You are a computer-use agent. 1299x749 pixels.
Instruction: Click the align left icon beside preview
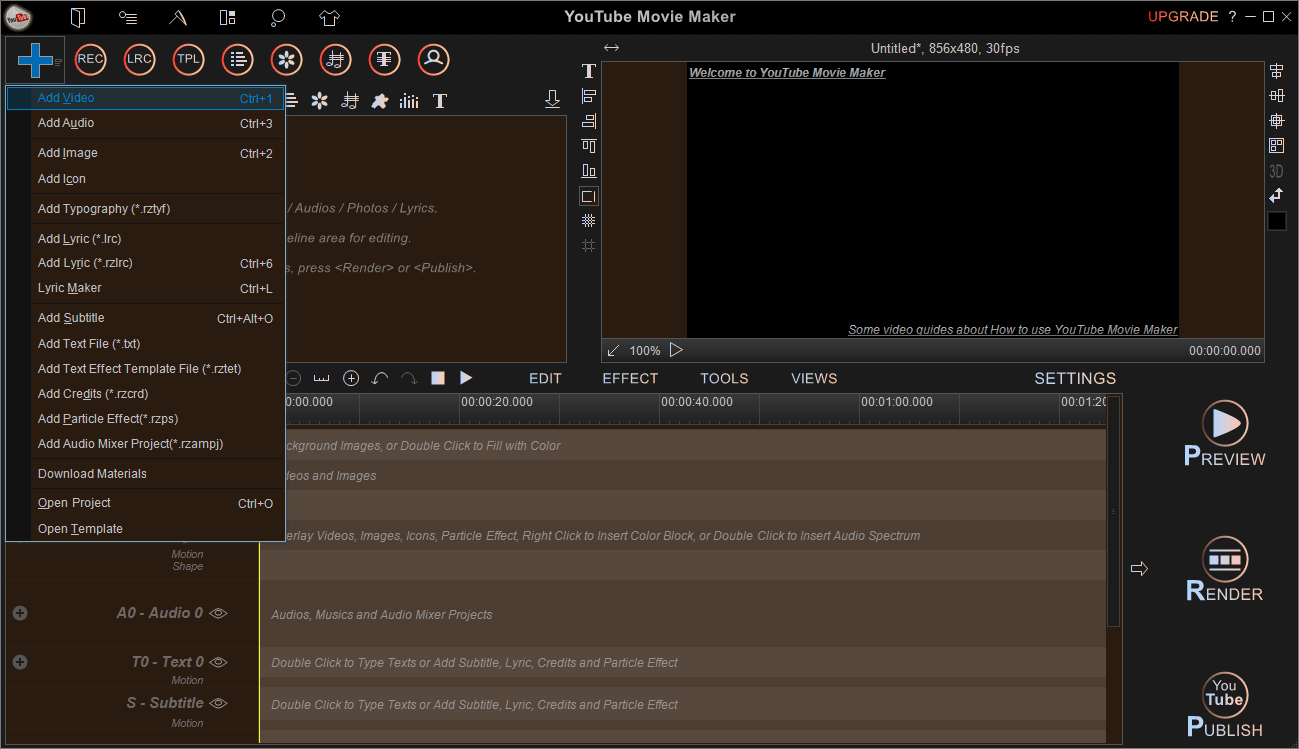pyautogui.click(x=589, y=96)
